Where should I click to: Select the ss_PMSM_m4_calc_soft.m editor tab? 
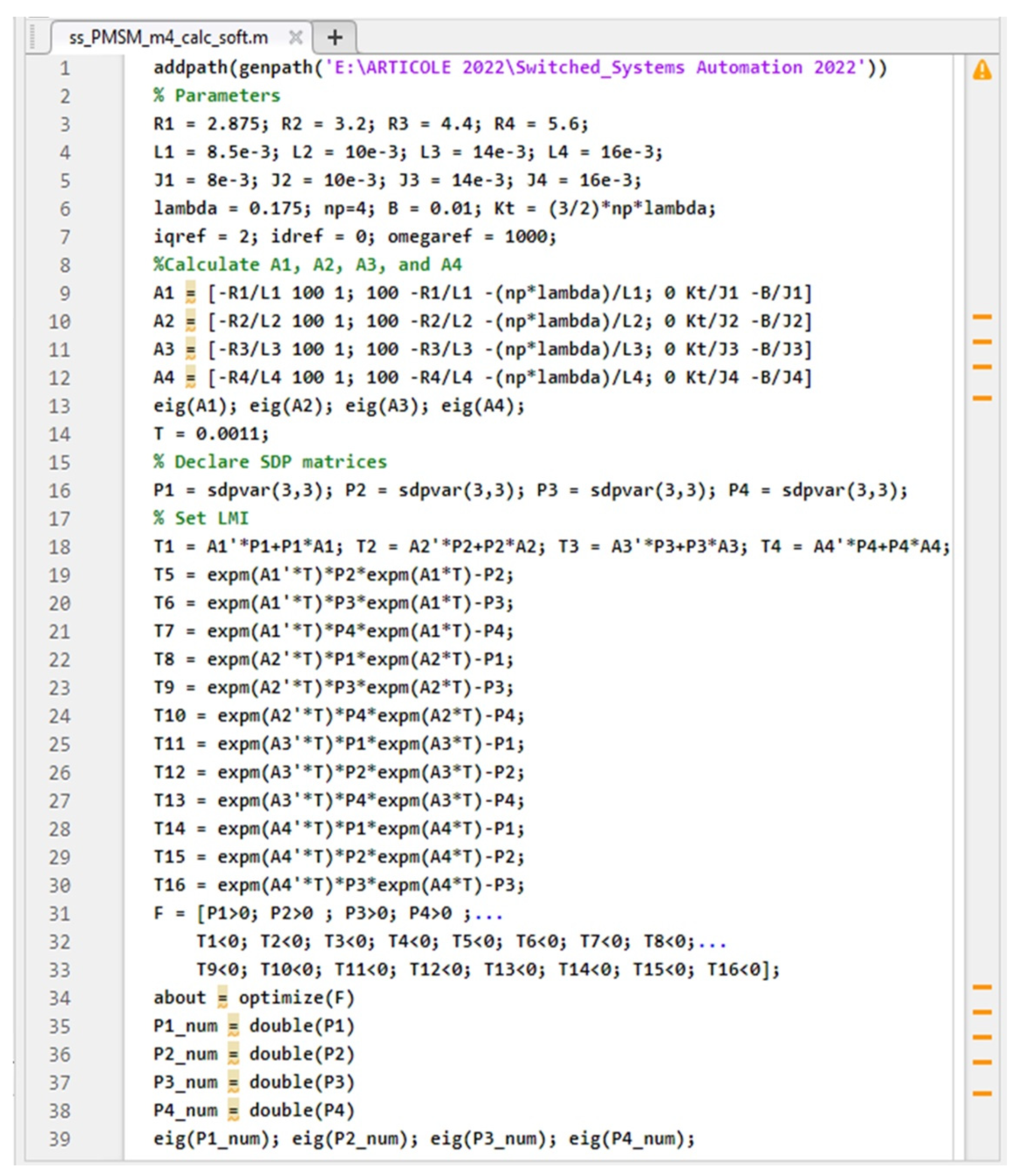pyautogui.click(x=168, y=37)
